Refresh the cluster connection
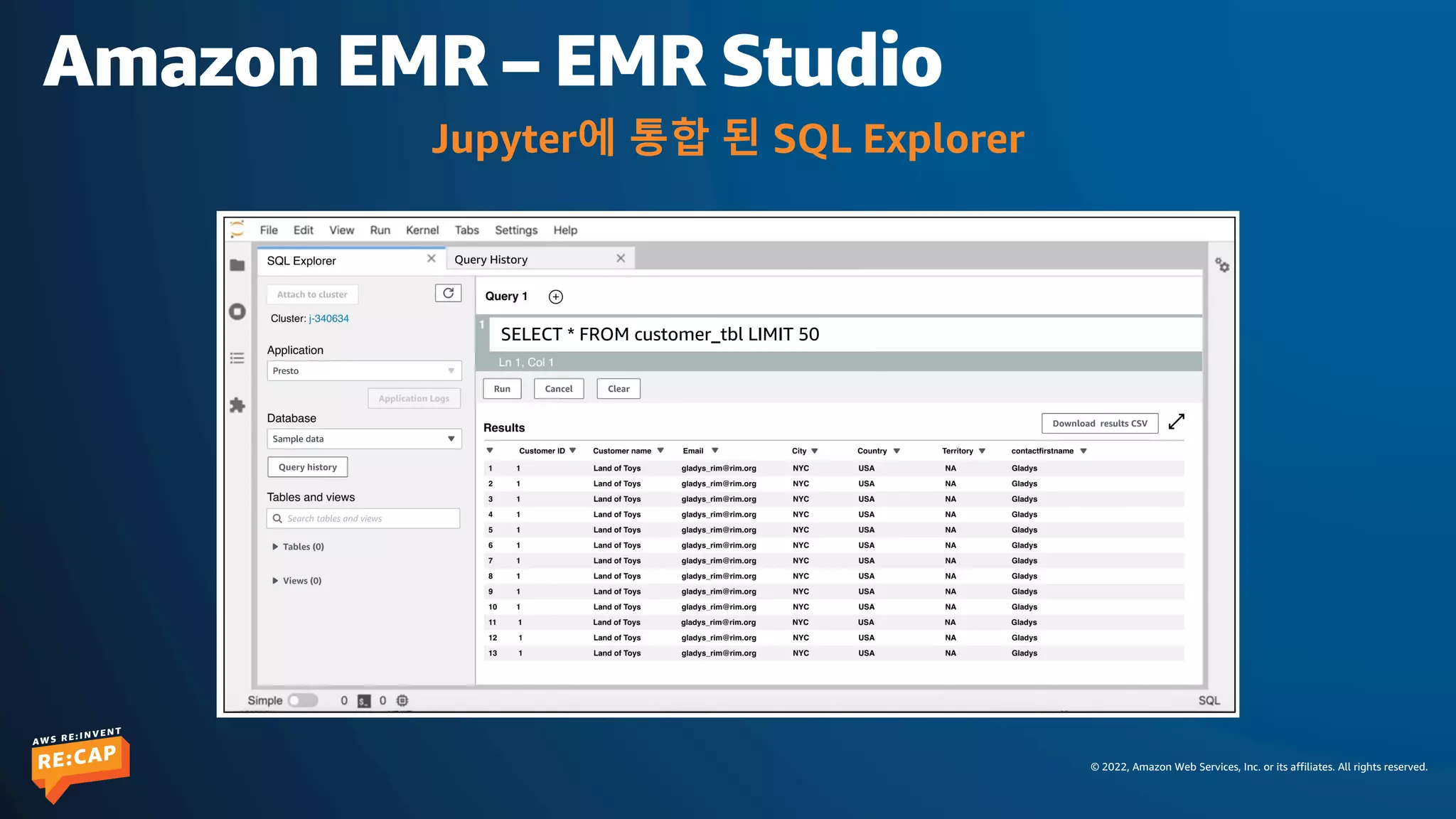This screenshot has height=819, width=1456. [x=448, y=293]
